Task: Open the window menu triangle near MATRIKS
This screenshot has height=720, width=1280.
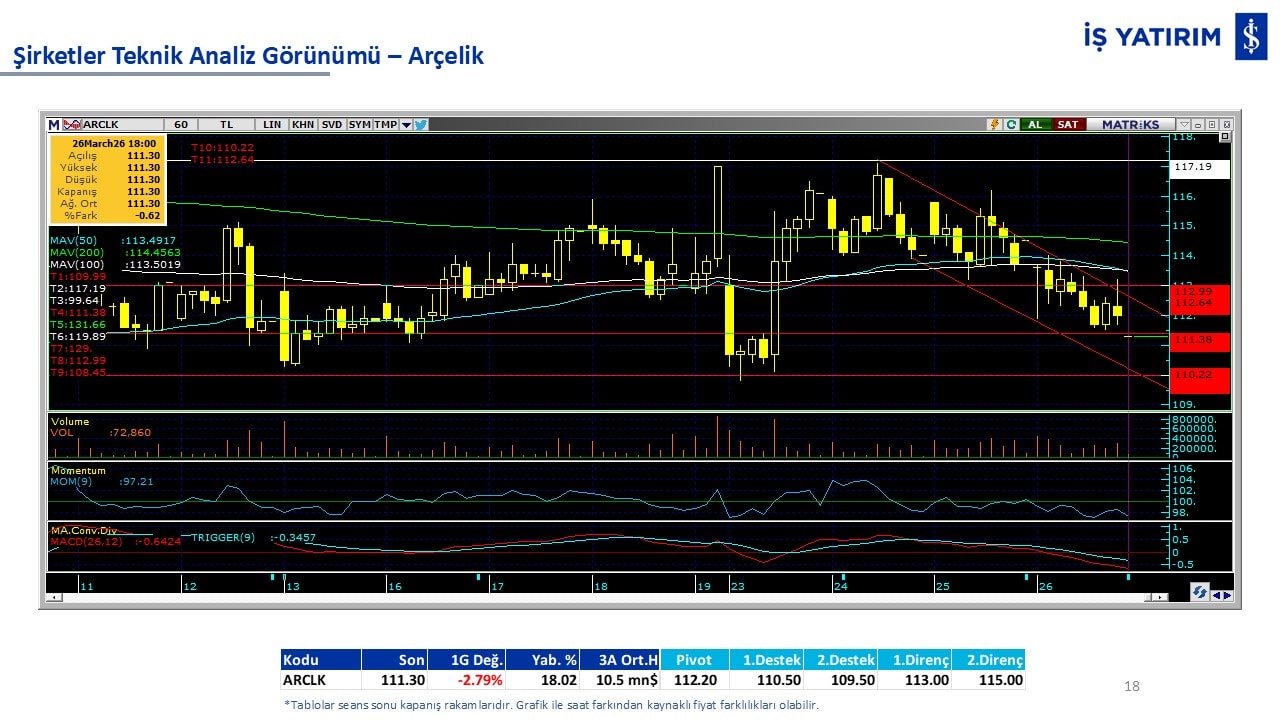Action: pos(1185,125)
